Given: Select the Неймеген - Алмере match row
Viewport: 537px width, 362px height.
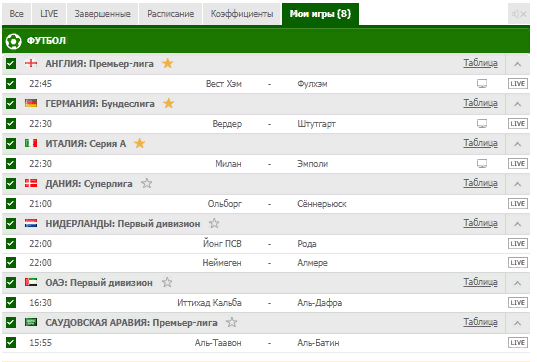Looking at the screenshot, I should coord(266,263).
